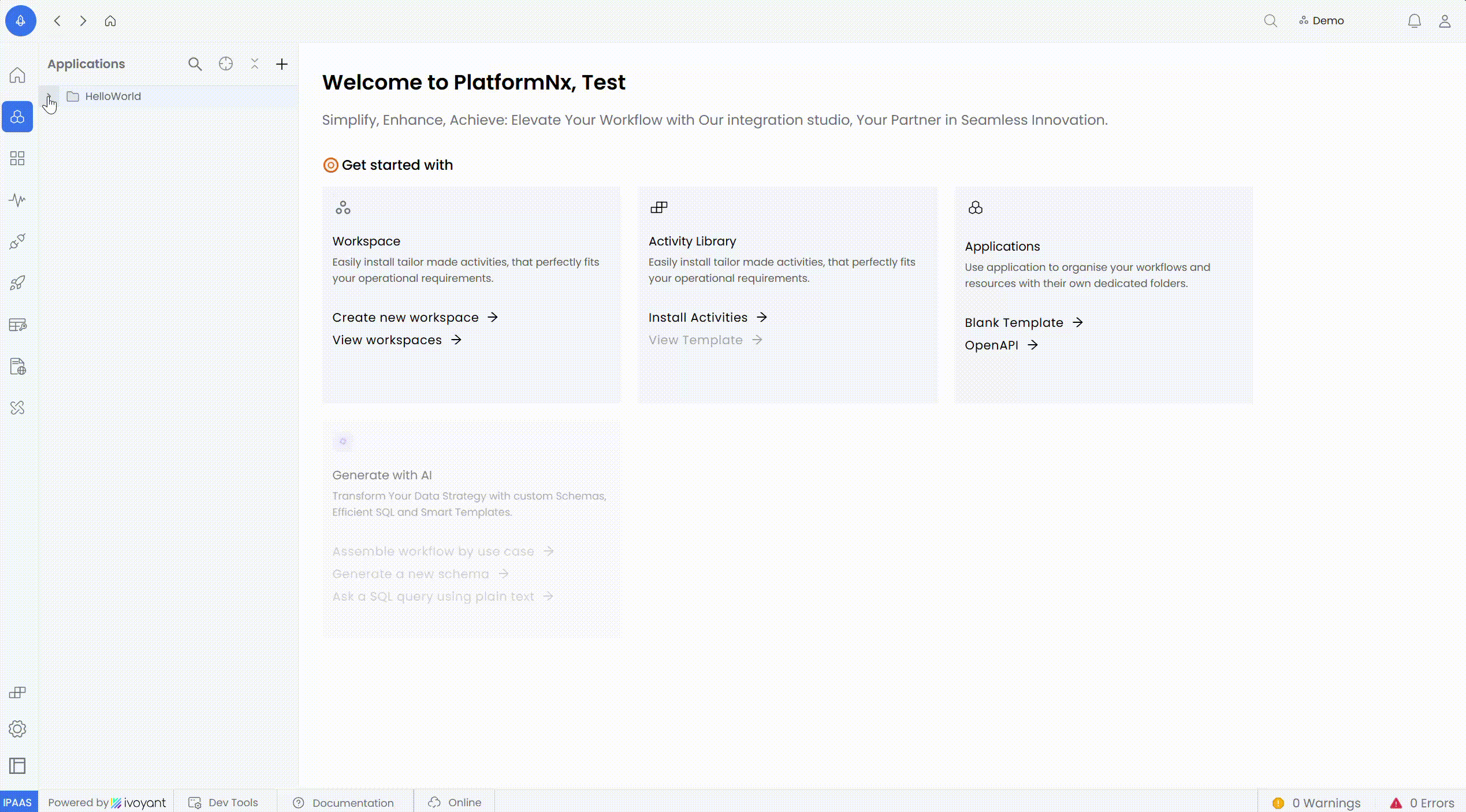Click IPAAS badge in status bar
This screenshot has width=1466, height=812.
click(x=18, y=802)
